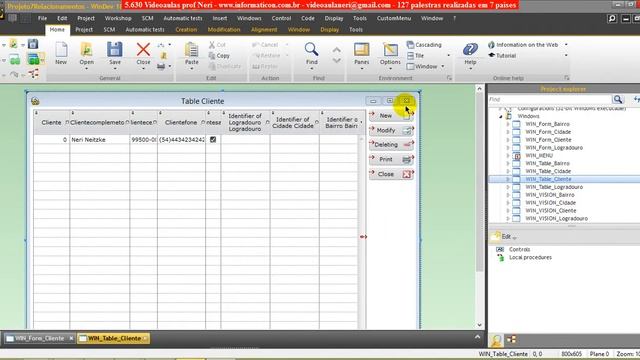Viewport: 640px width, 360px height.
Task: Open the CustomMenu menu
Action: (x=393, y=18)
